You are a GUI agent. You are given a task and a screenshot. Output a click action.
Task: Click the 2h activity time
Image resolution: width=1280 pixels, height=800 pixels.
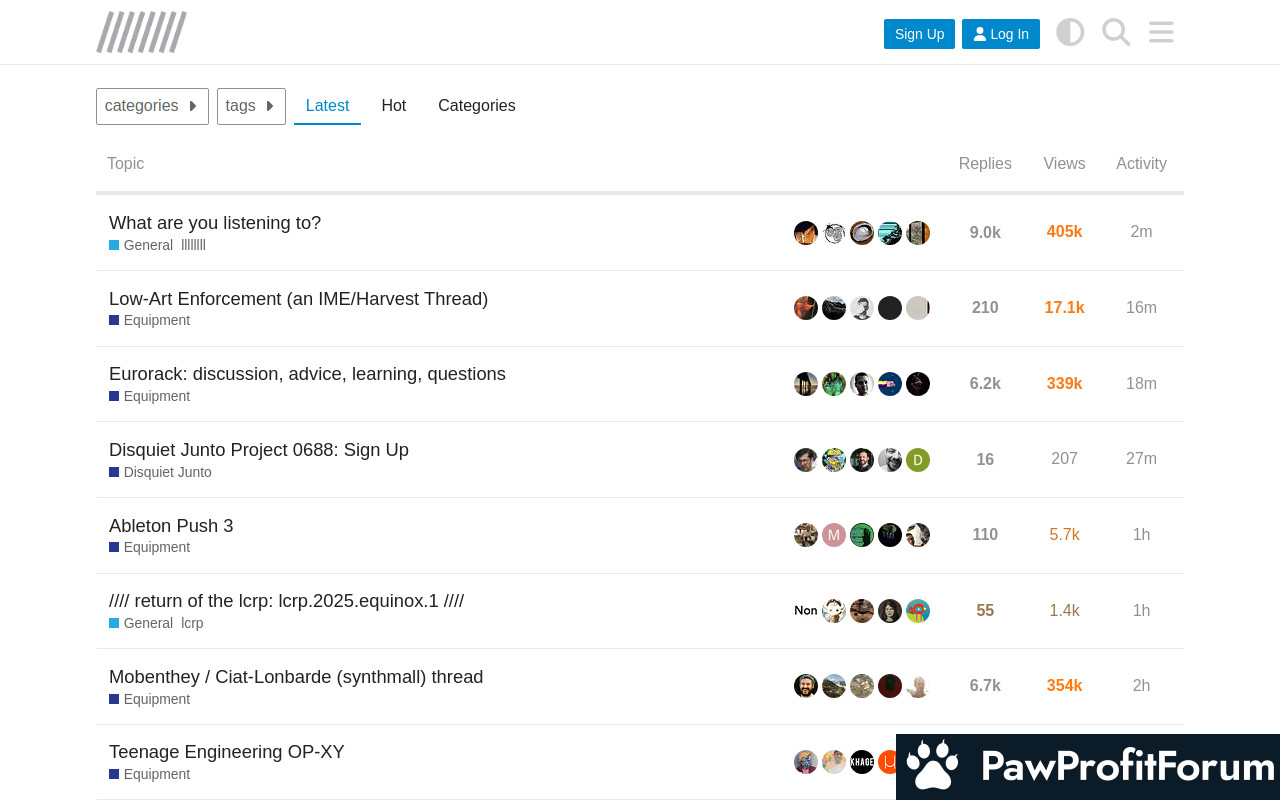pyautogui.click(x=1141, y=686)
